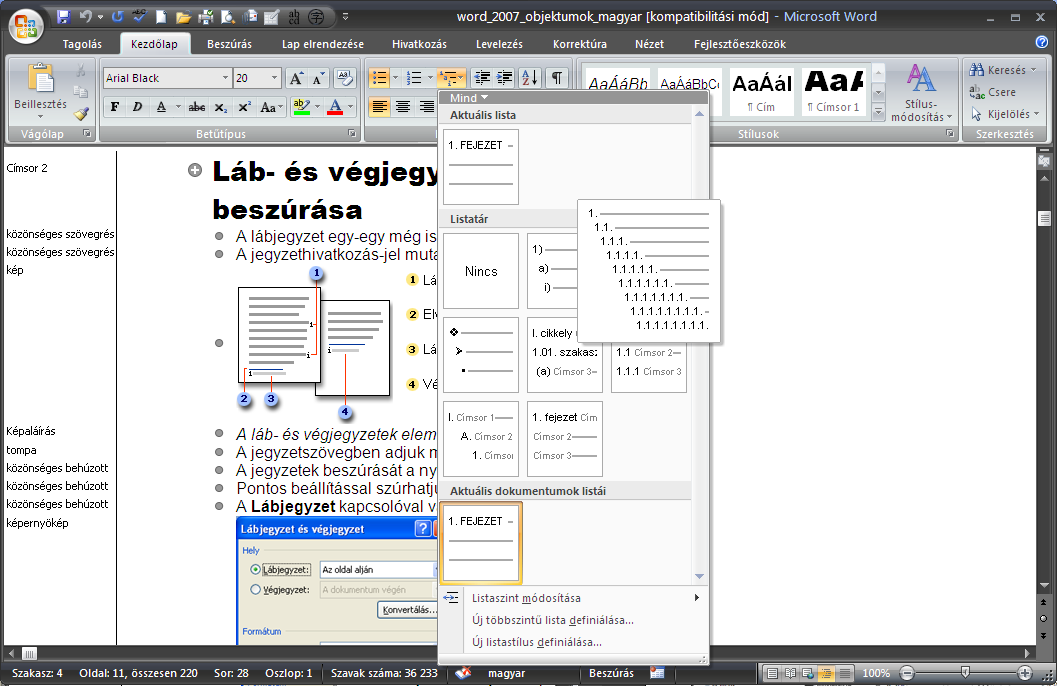Apply strikethrough with the abc icon
The width and height of the screenshot is (1057, 686).
click(x=197, y=107)
